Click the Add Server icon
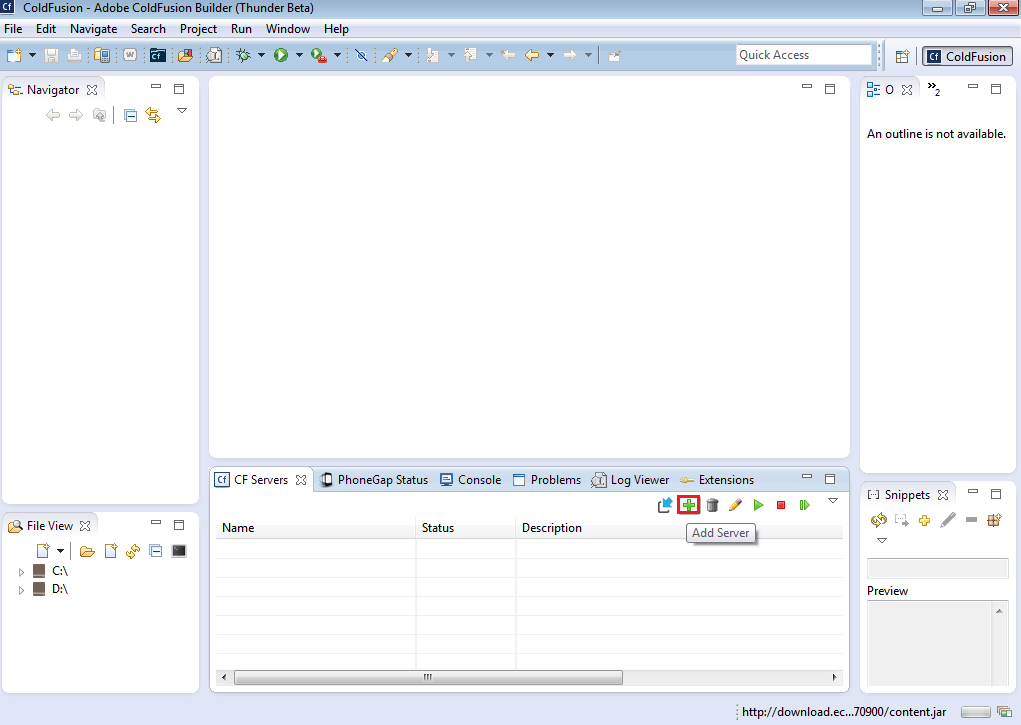 point(688,505)
